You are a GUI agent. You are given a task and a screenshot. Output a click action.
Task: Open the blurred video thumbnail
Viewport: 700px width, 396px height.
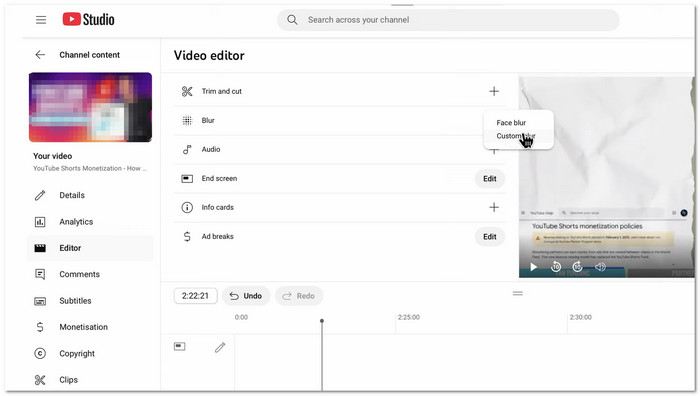point(90,107)
